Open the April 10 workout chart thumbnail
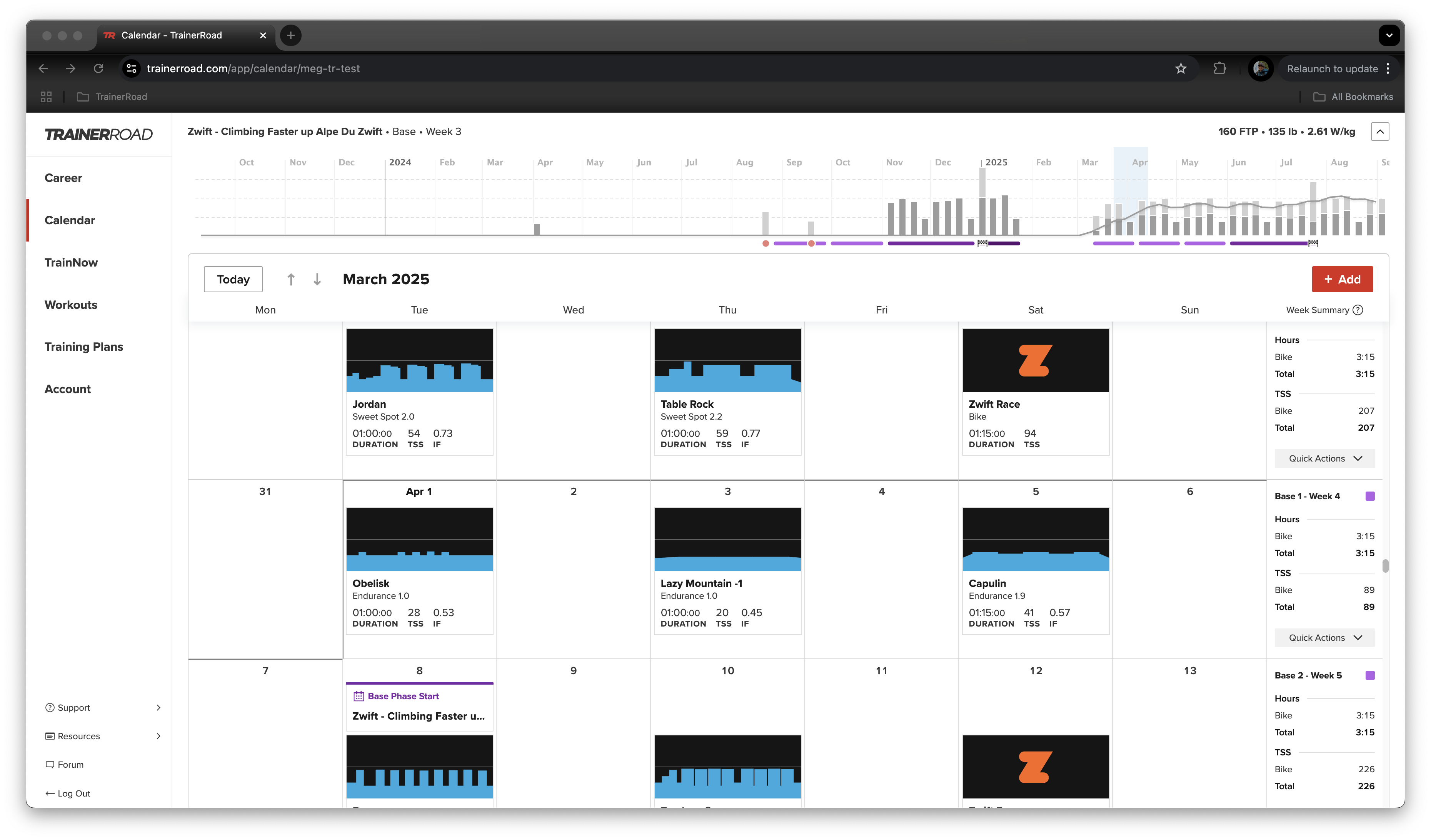The width and height of the screenshot is (1431, 840). (727, 767)
